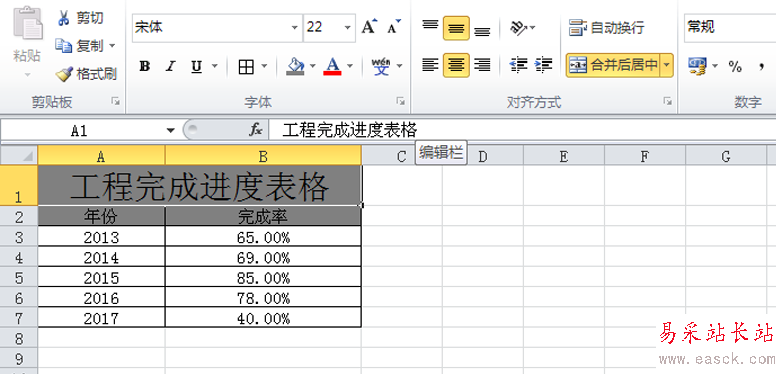This screenshot has width=776, height=374.
Task: Open the font name dropdown (宋体)
Action: pyautogui.click(x=294, y=28)
